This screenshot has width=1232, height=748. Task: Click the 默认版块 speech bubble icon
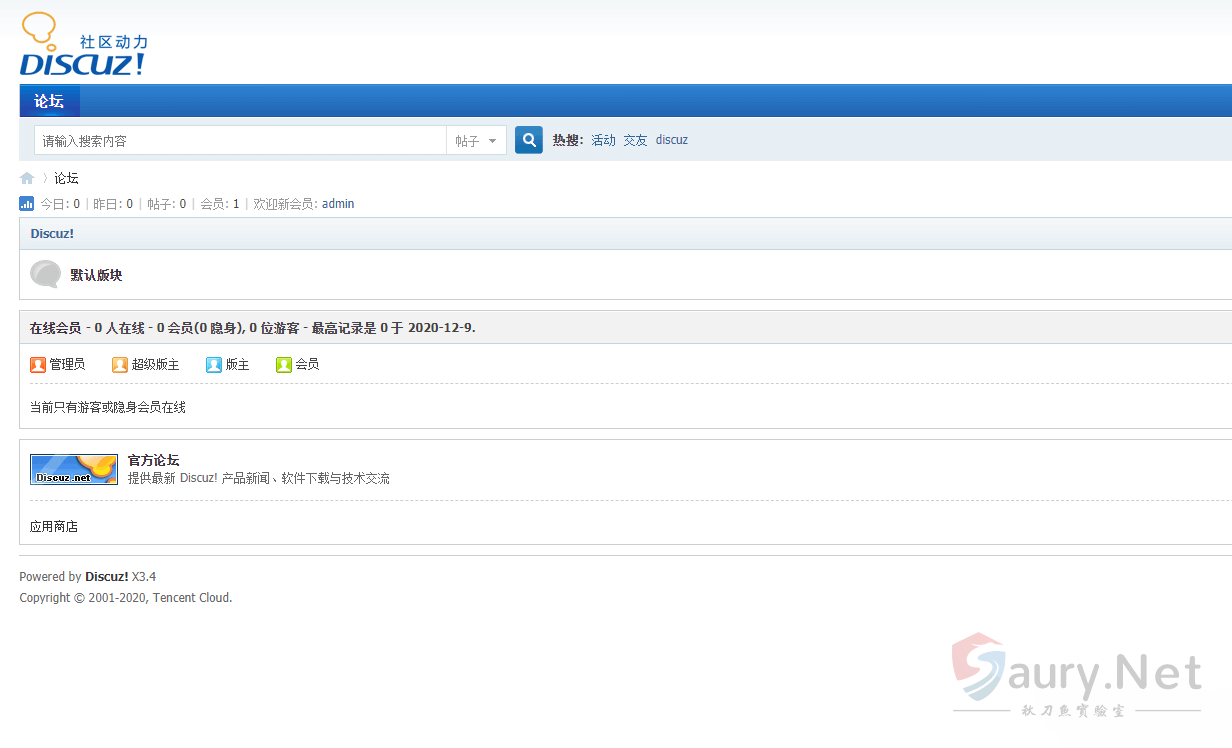(x=45, y=274)
